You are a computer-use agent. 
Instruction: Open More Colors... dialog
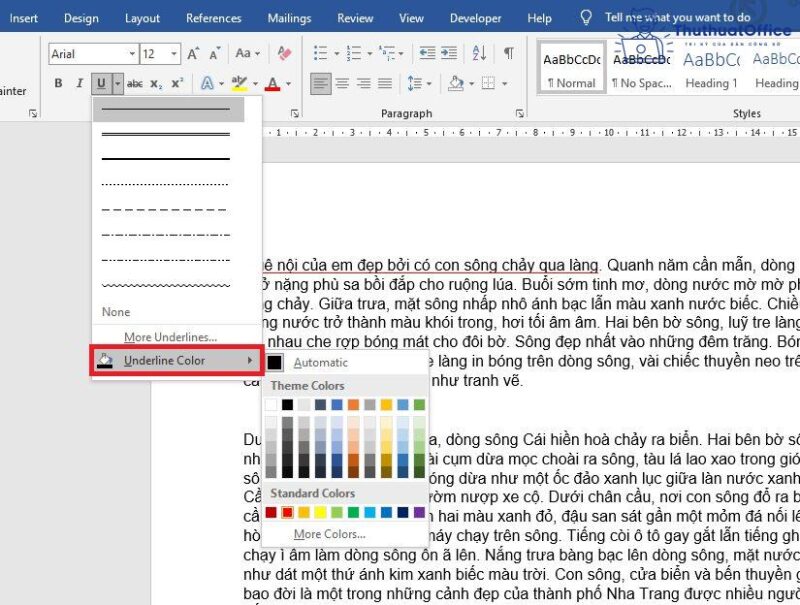click(x=329, y=534)
